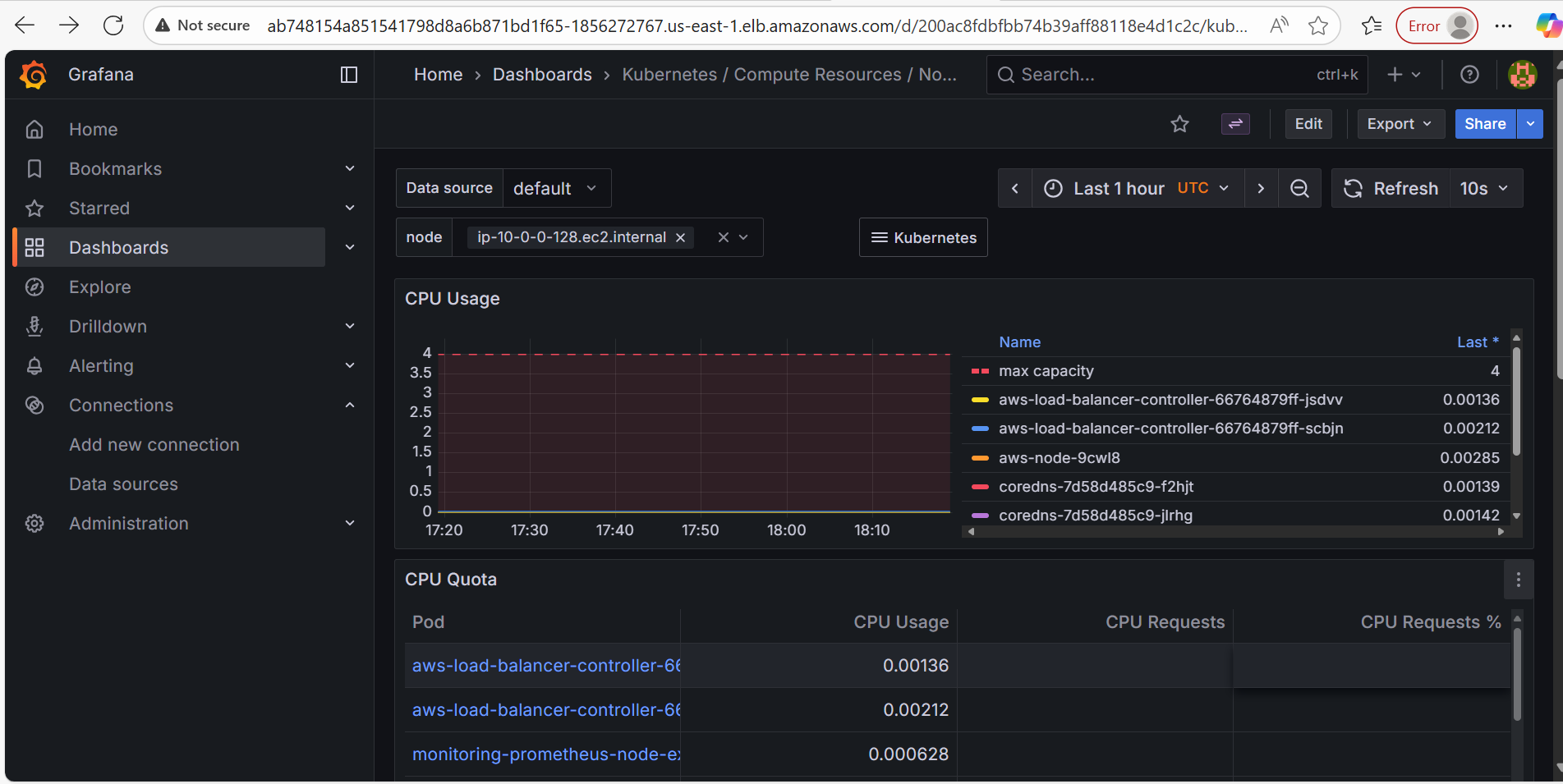This screenshot has height=784, width=1563.
Task: Toggle aws-node-9cwl8 series in legend
Action: (1059, 458)
